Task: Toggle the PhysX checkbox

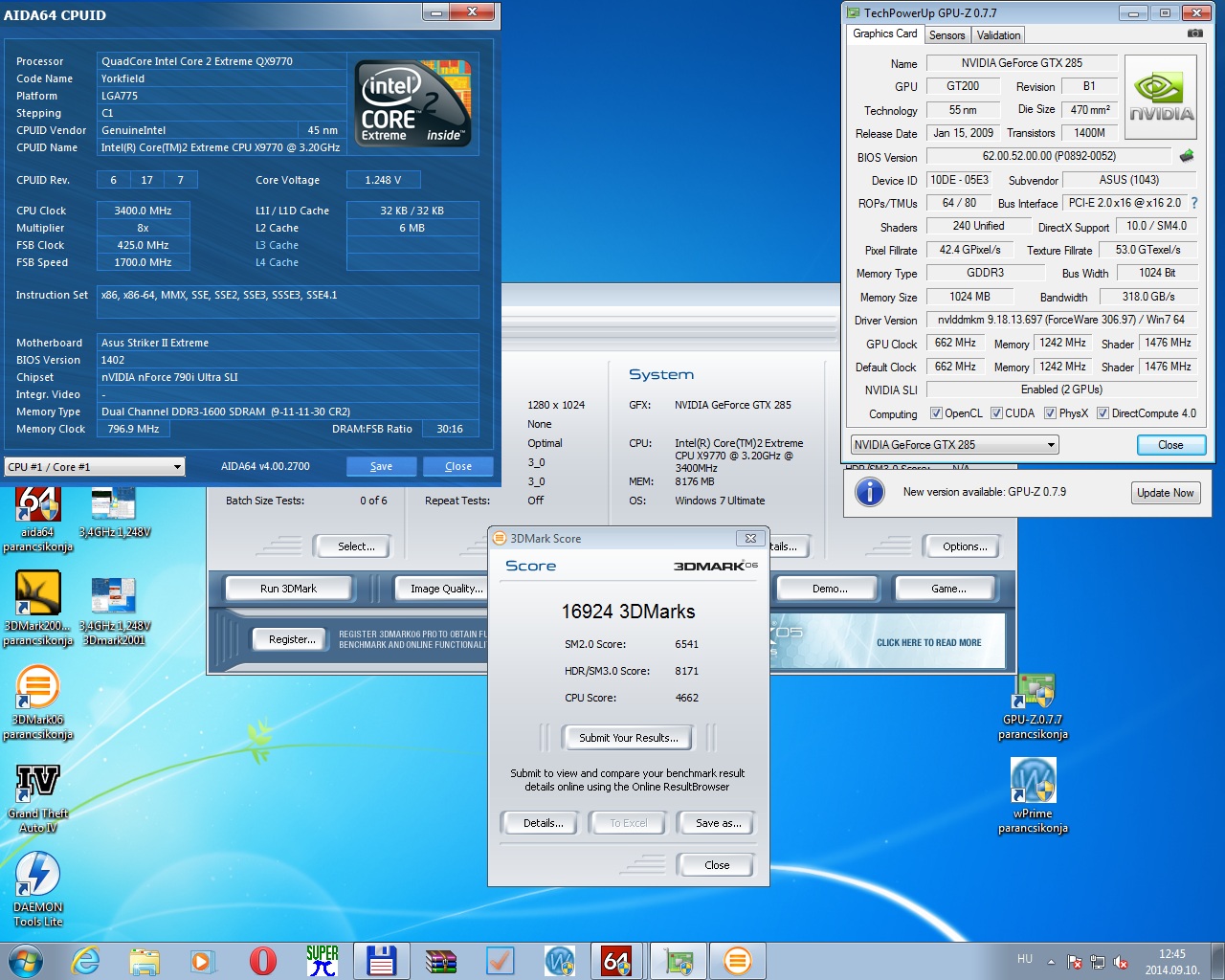Action: 1050,413
